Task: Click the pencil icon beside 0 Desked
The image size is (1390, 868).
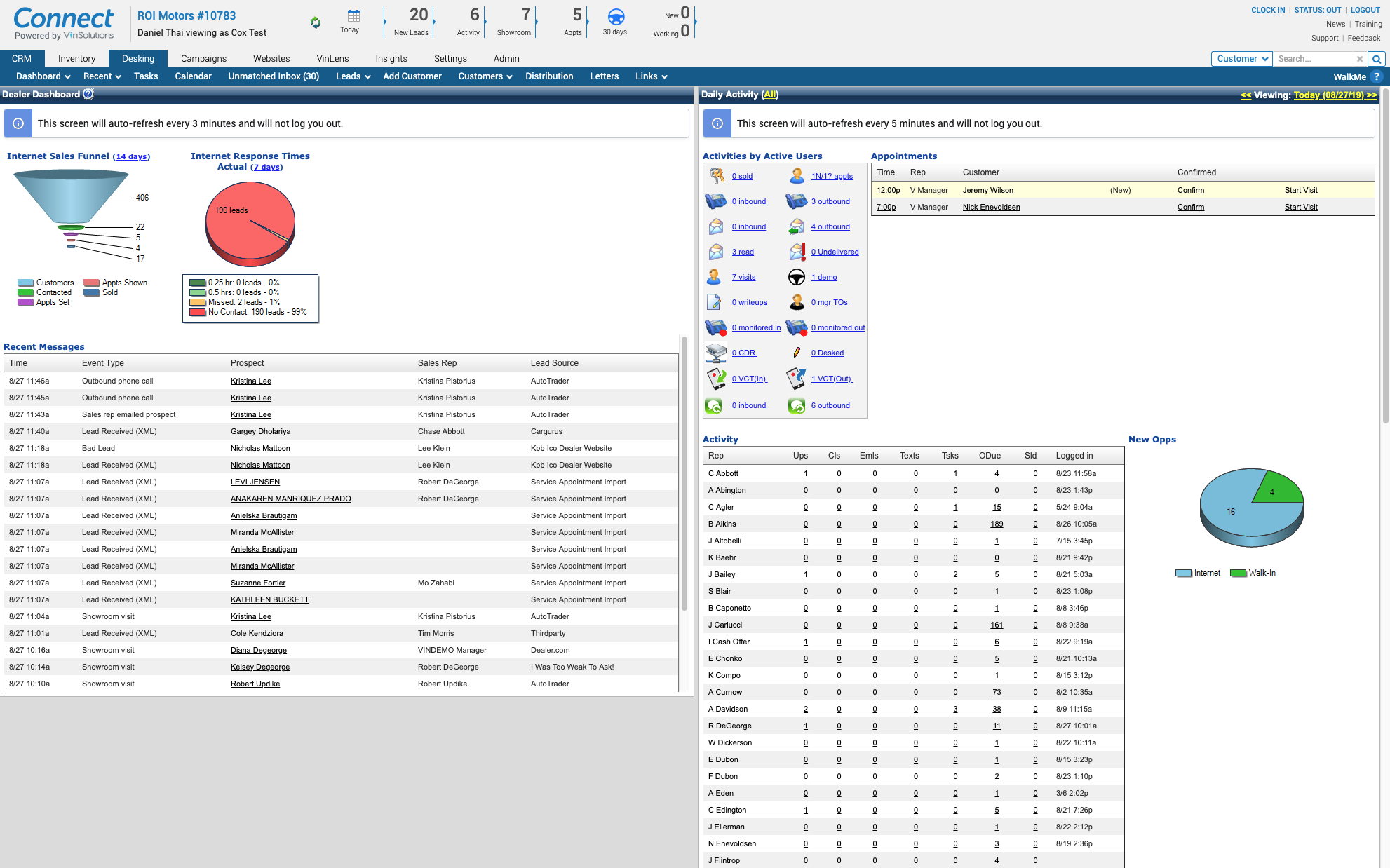Action: pyautogui.click(x=797, y=353)
